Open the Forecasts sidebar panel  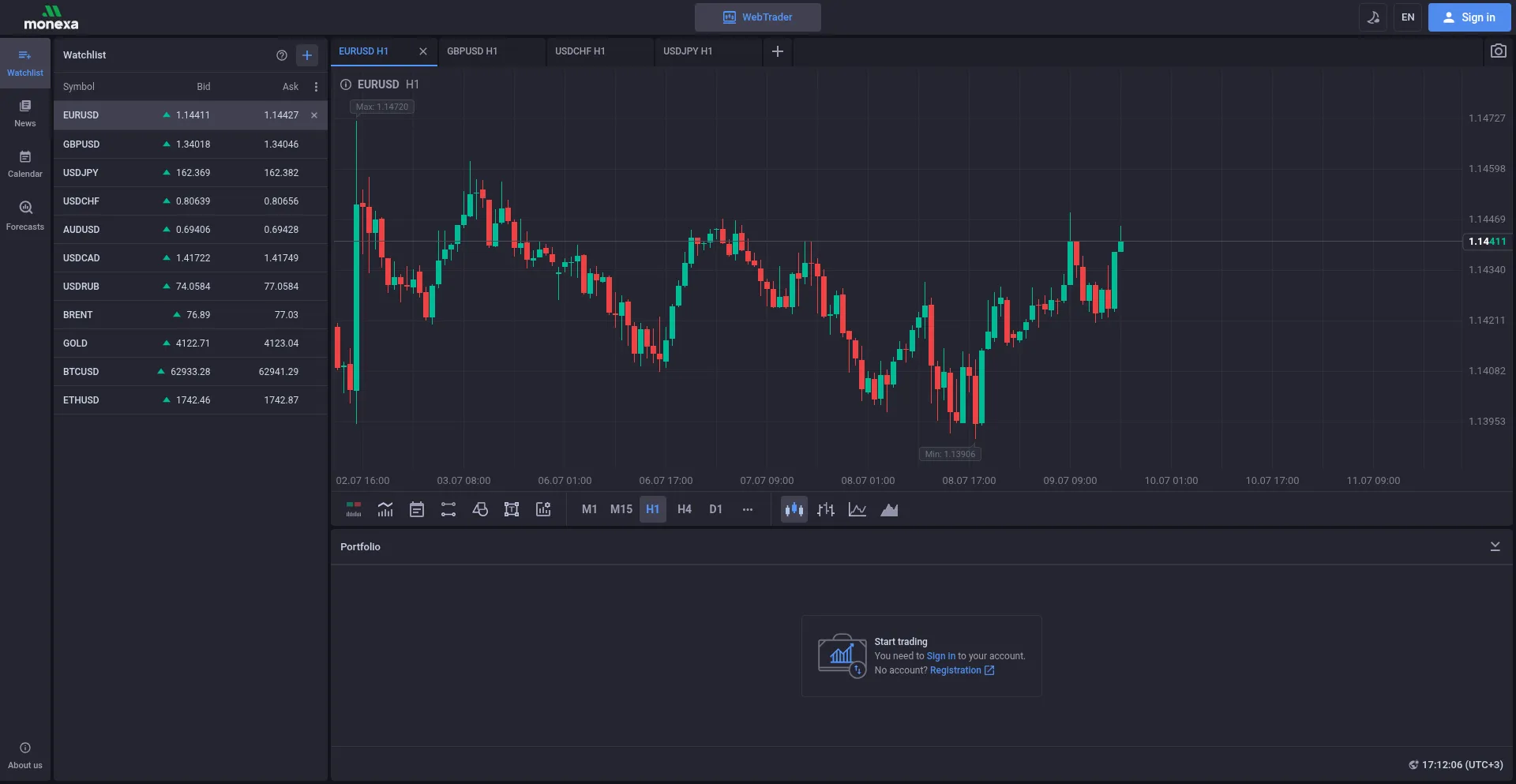[x=25, y=216]
